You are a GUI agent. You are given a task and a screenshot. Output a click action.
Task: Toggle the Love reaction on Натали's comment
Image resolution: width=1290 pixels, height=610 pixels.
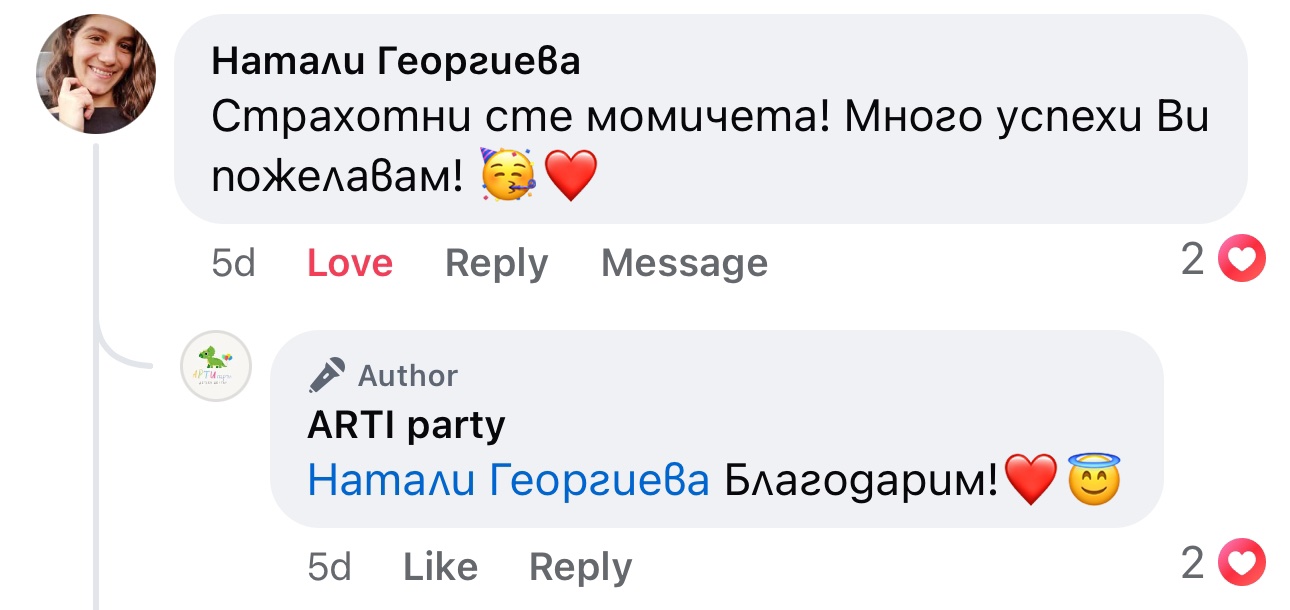pyautogui.click(x=349, y=263)
